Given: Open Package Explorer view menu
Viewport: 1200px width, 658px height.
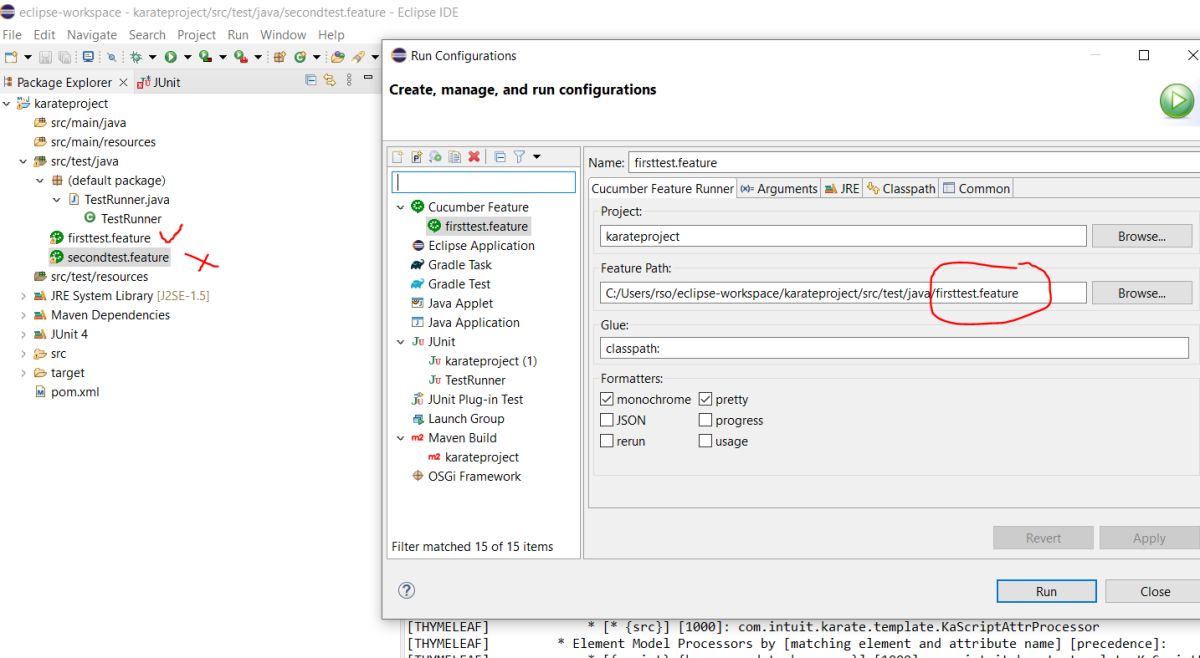Looking at the screenshot, I should point(349,80).
